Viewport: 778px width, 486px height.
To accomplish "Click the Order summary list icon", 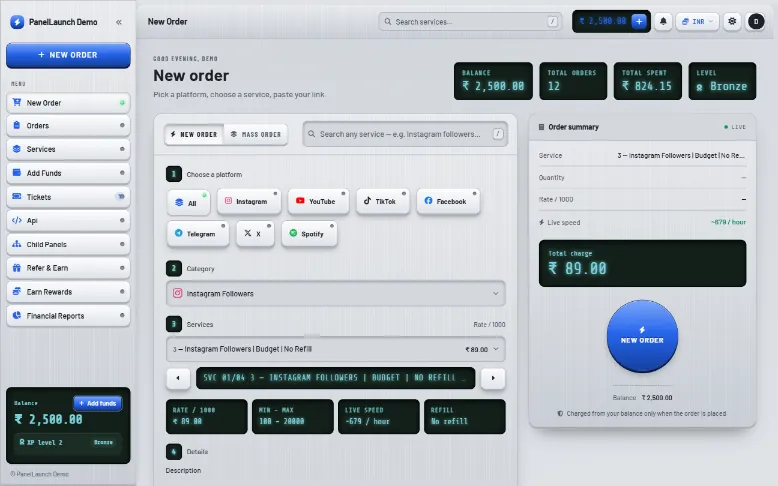I will tap(541, 127).
